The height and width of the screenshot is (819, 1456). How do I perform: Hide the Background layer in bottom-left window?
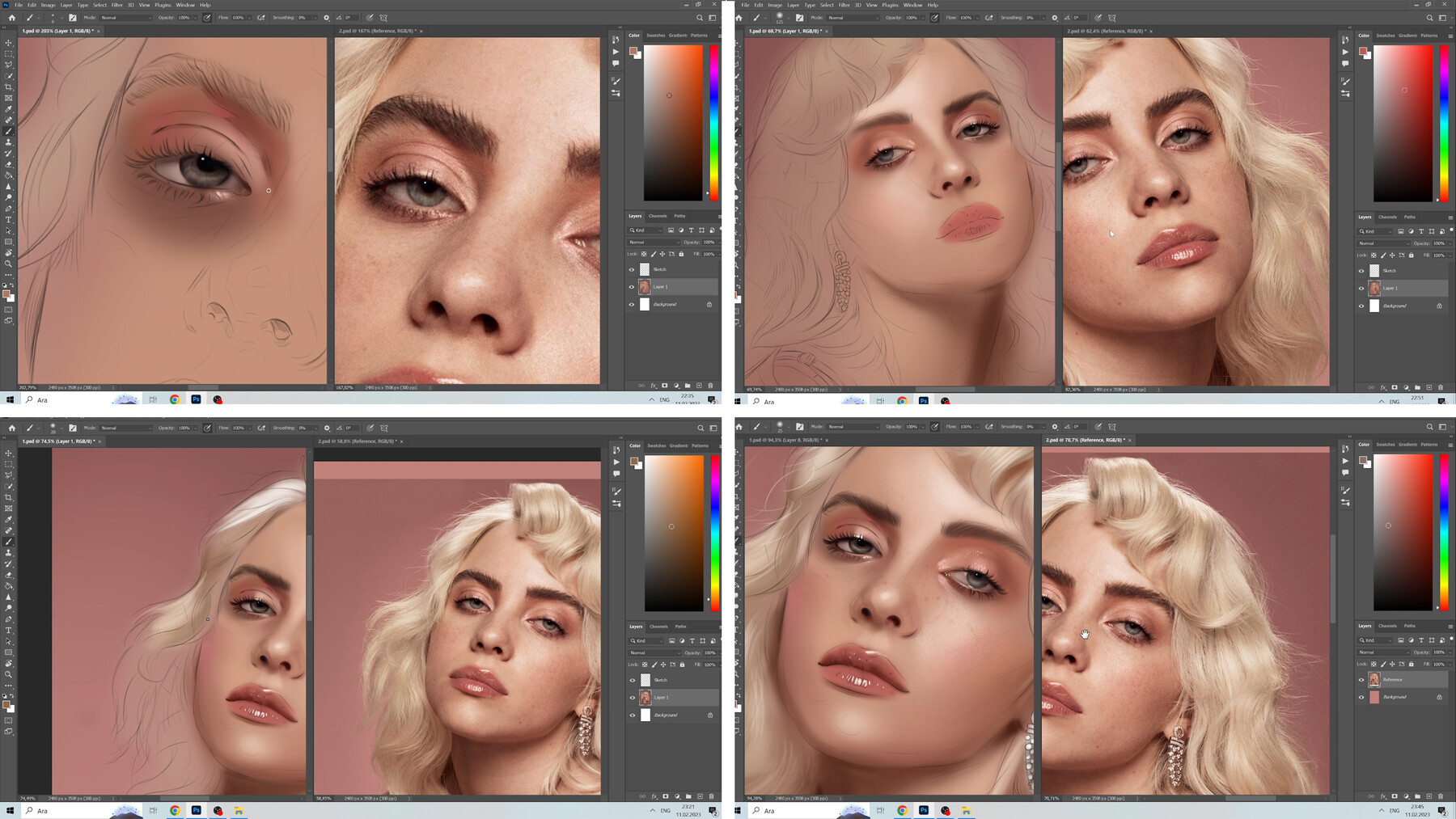click(x=633, y=716)
